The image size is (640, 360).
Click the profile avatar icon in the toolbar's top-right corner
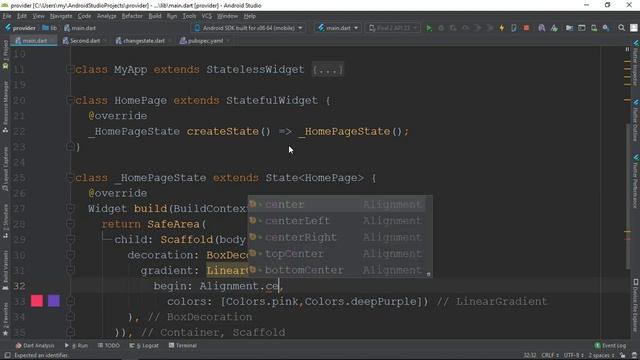tap(634, 28)
